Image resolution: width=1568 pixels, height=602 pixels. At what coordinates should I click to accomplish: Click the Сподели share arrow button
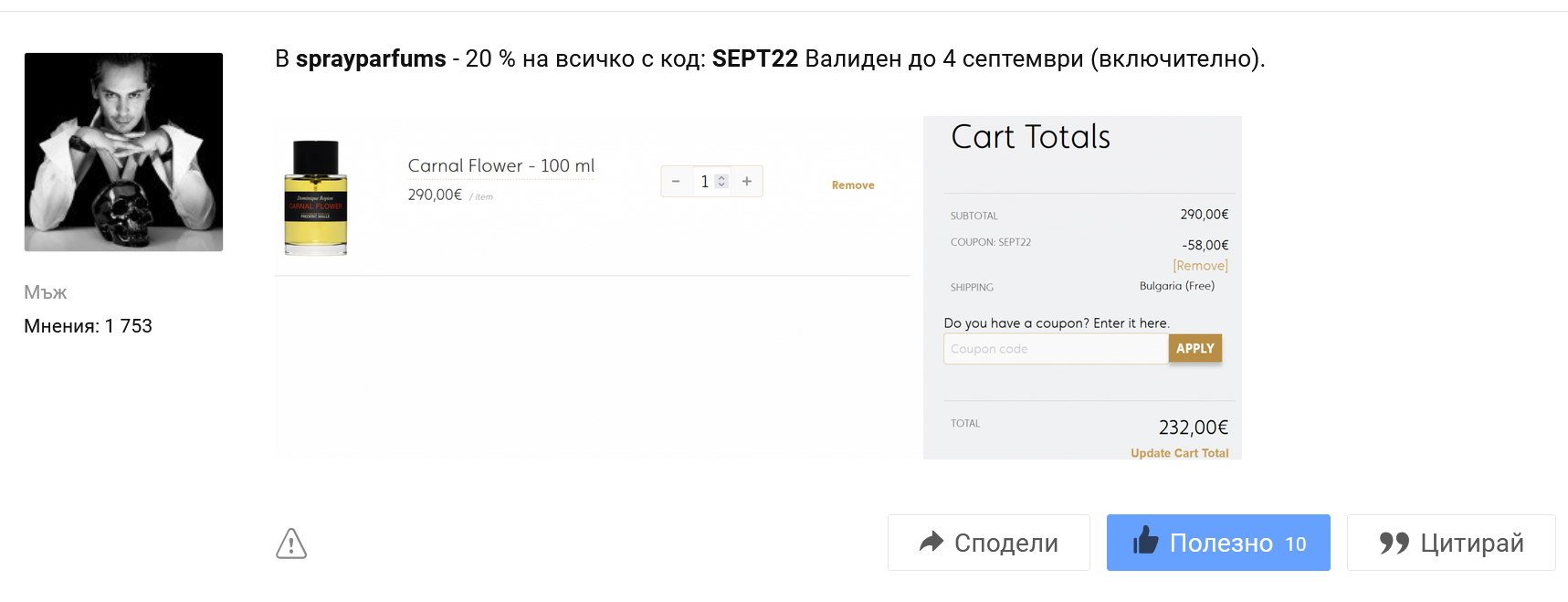[x=988, y=543]
